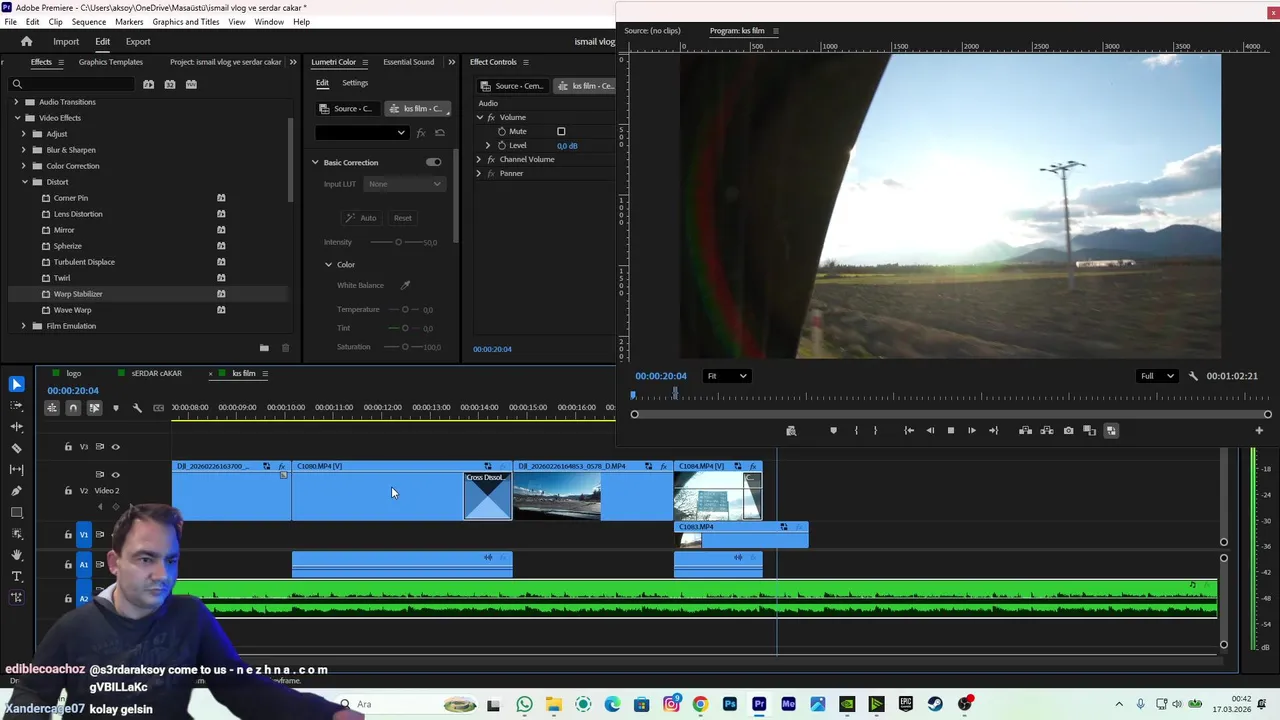Image resolution: width=1280 pixels, height=720 pixels.
Task: Click the Export workspace button
Action: click(x=138, y=41)
